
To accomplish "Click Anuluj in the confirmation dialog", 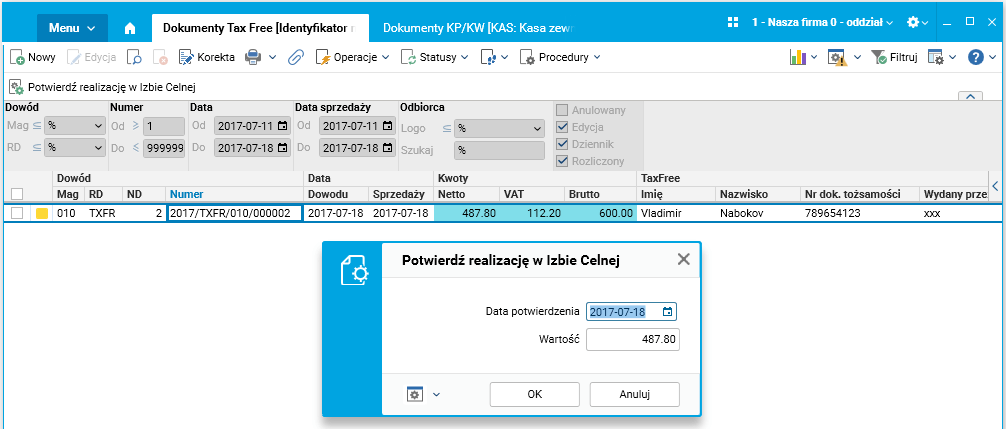I will tap(635, 394).
